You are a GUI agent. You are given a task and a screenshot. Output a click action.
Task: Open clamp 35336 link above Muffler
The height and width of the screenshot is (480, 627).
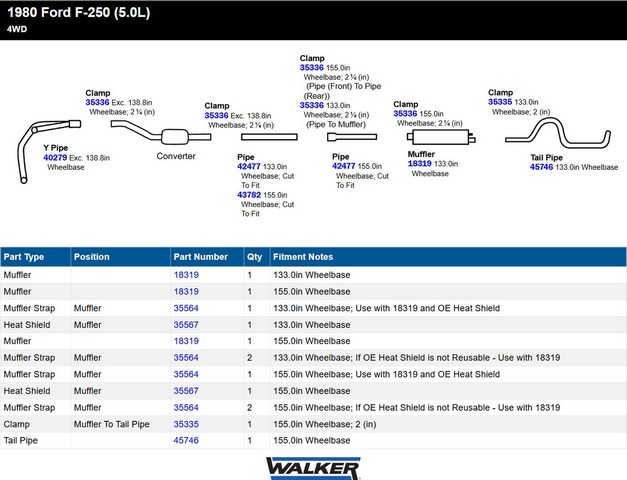tap(405, 114)
